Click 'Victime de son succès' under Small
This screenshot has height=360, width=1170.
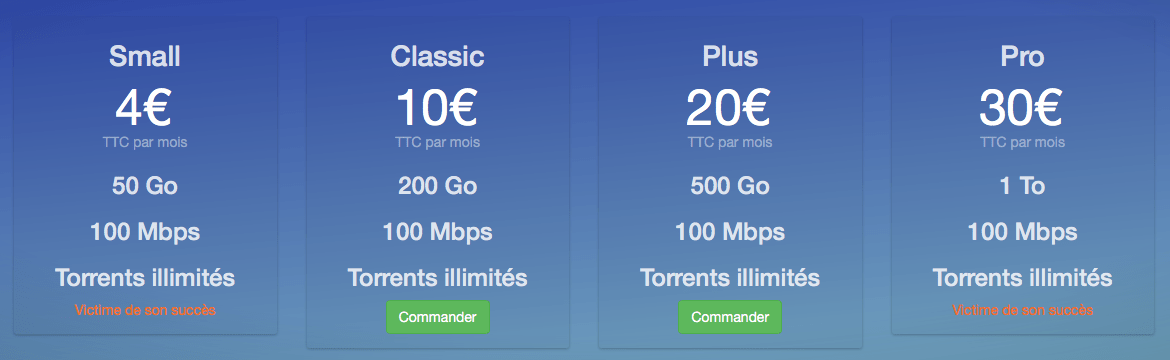(x=145, y=310)
